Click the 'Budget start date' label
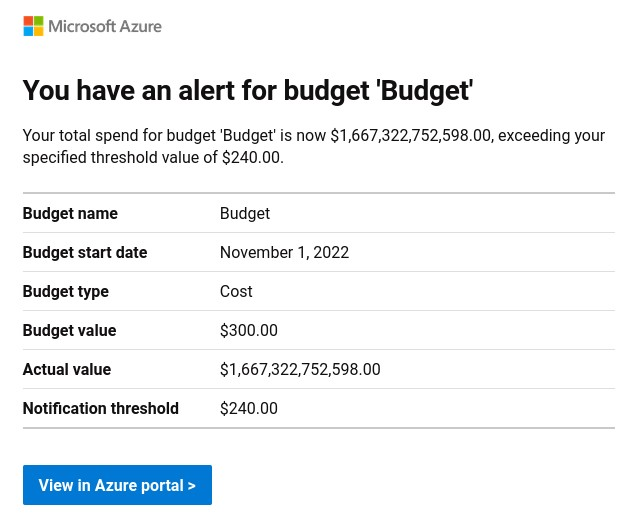Viewport: 630px width, 522px height. (85, 252)
